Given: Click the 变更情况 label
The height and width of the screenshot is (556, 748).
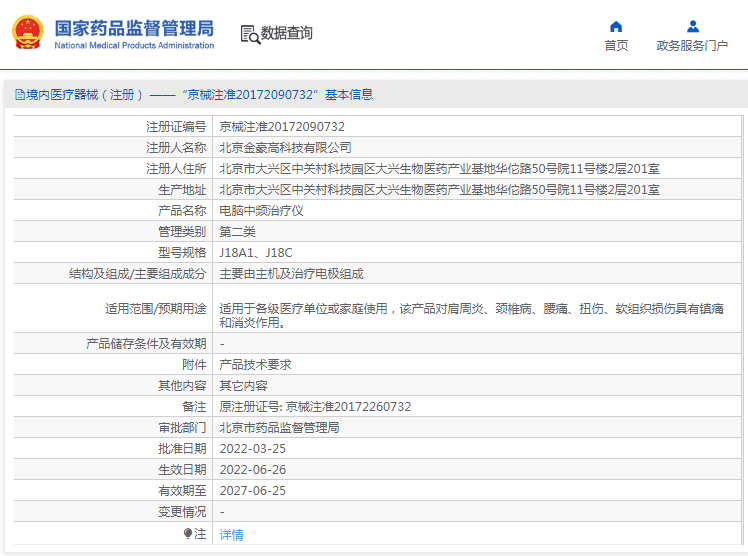Looking at the screenshot, I should coord(182,512).
